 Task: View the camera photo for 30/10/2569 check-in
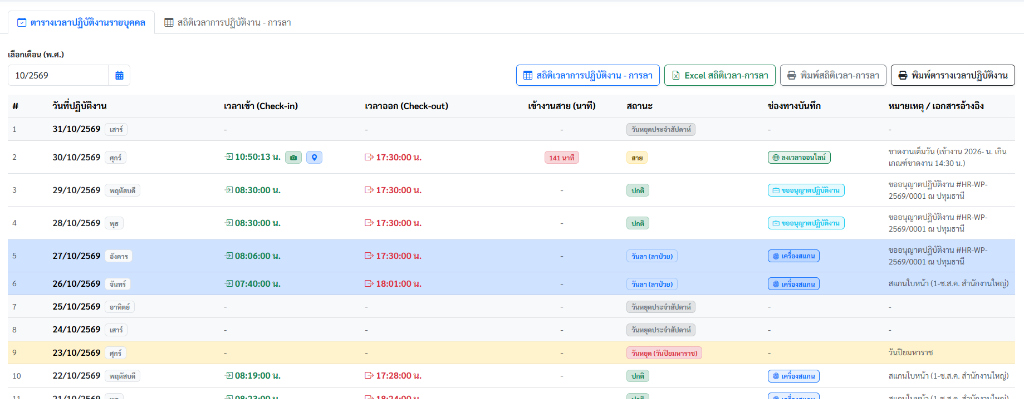coord(294,157)
